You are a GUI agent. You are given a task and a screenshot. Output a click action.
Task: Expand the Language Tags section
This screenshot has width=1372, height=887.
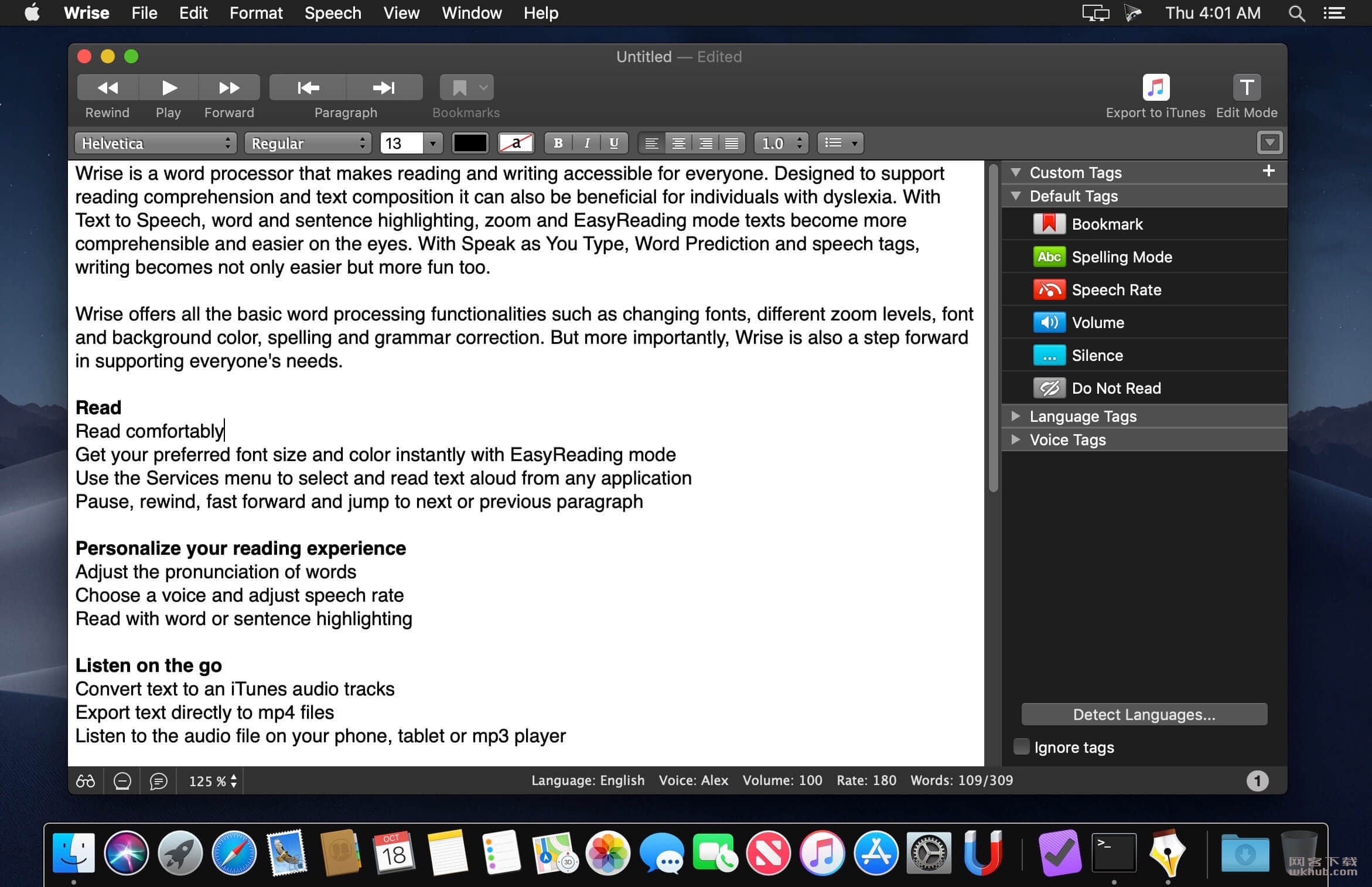(x=1016, y=416)
